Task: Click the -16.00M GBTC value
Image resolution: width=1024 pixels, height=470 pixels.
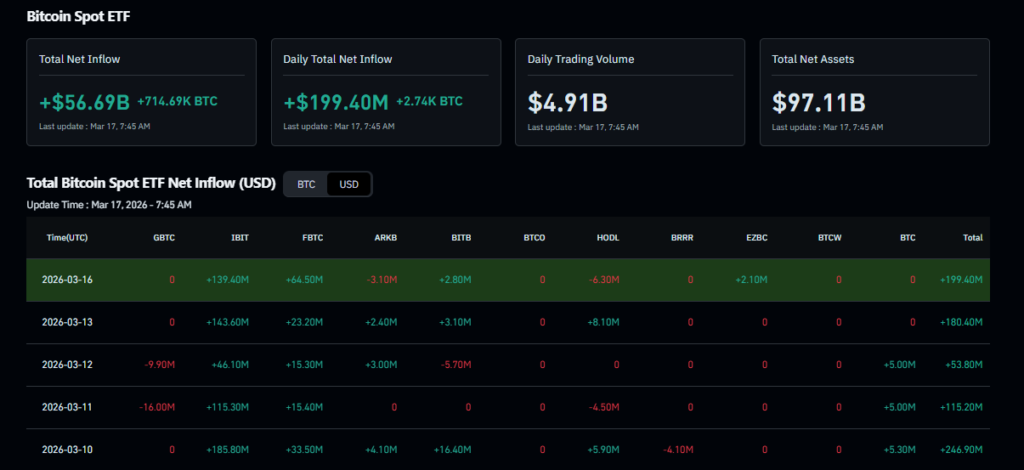Action: tap(157, 407)
